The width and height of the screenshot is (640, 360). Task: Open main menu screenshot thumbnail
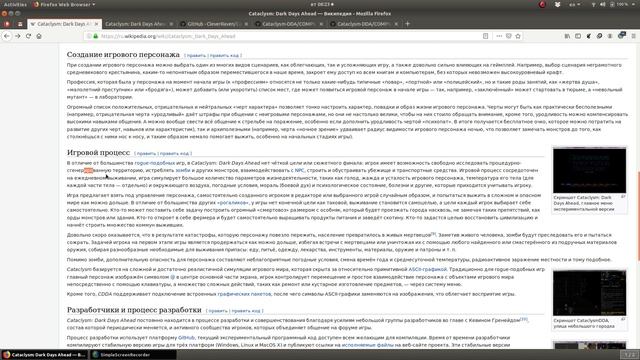(589, 170)
